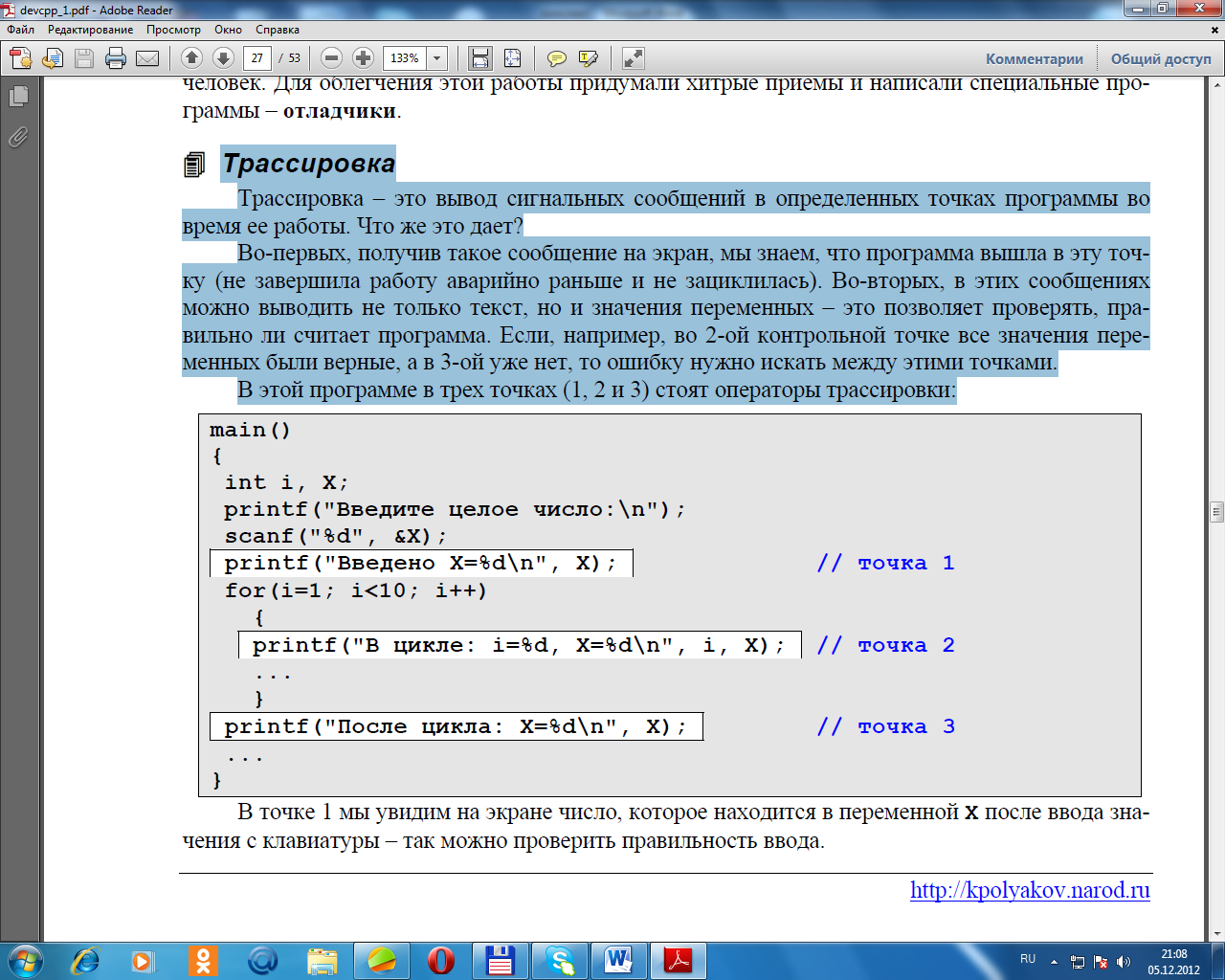Click the RU language indicator
This screenshot has width=1225, height=980.
[x=1028, y=959]
